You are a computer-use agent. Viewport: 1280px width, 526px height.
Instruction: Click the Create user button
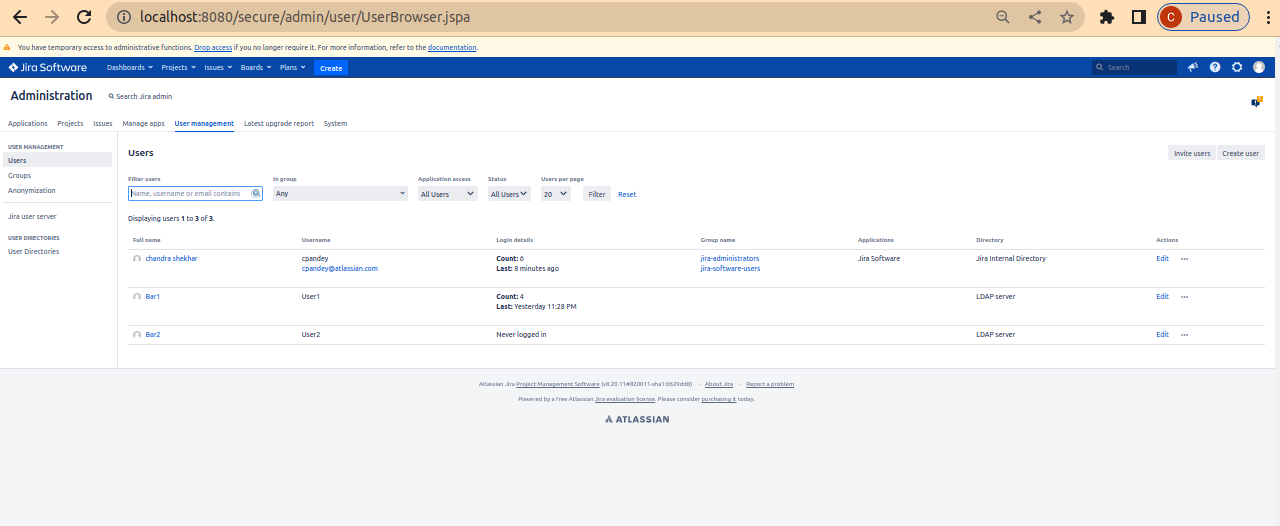1240,153
